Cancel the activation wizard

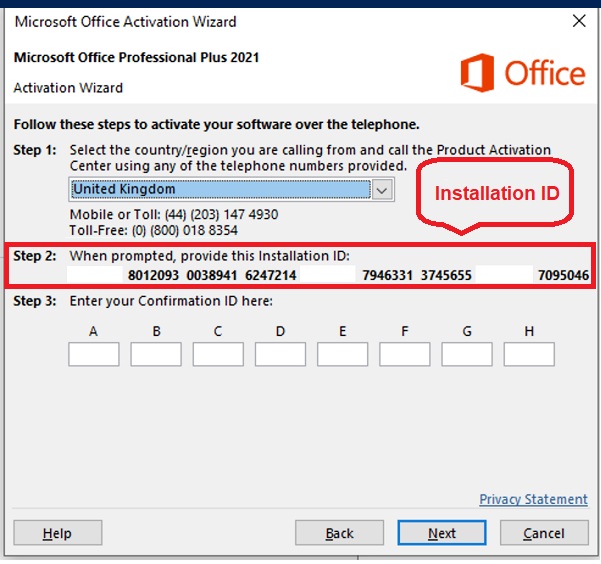pyautogui.click(x=543, y=534)
